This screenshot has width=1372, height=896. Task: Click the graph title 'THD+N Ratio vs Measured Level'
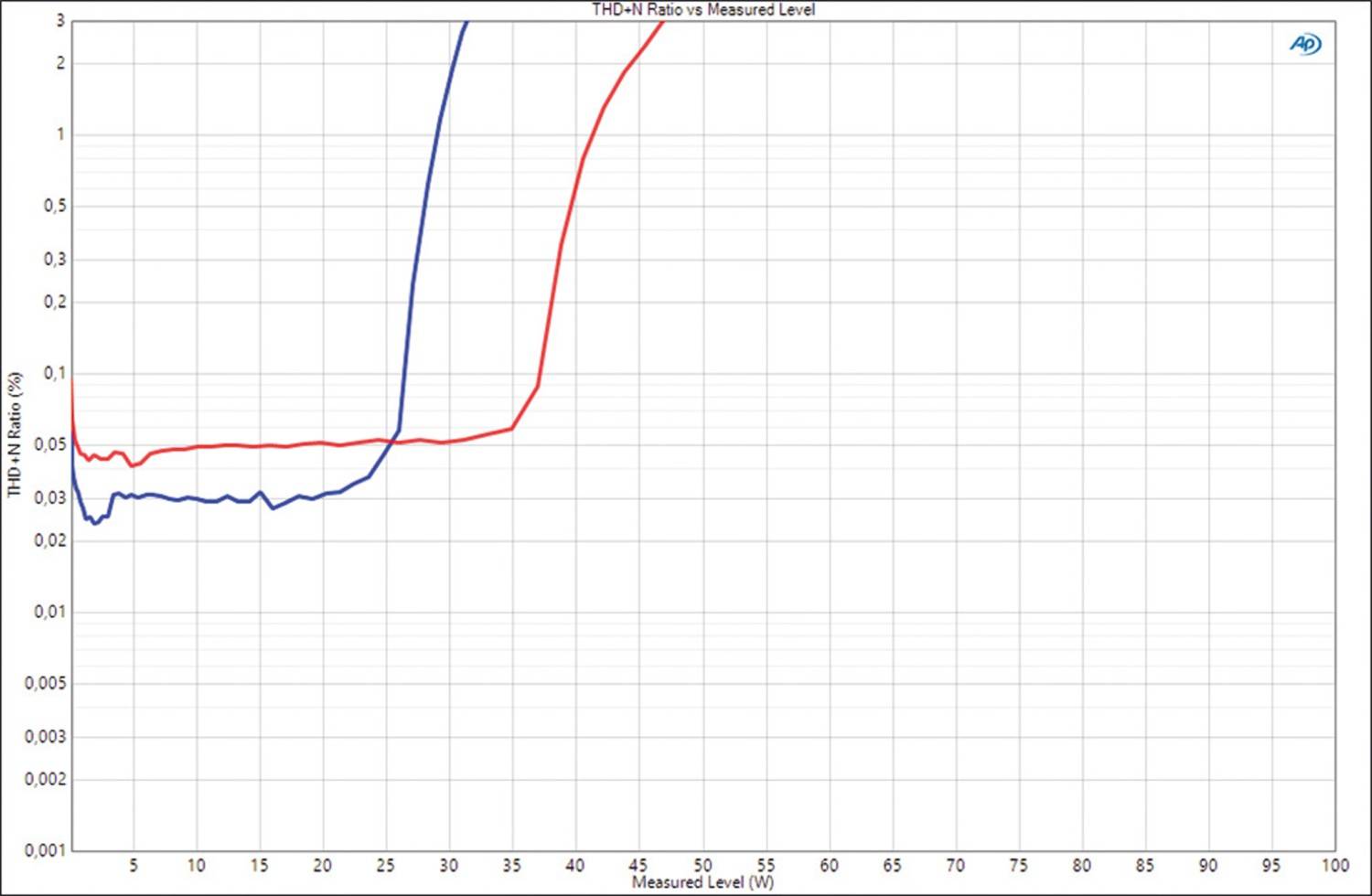[703, 10]
